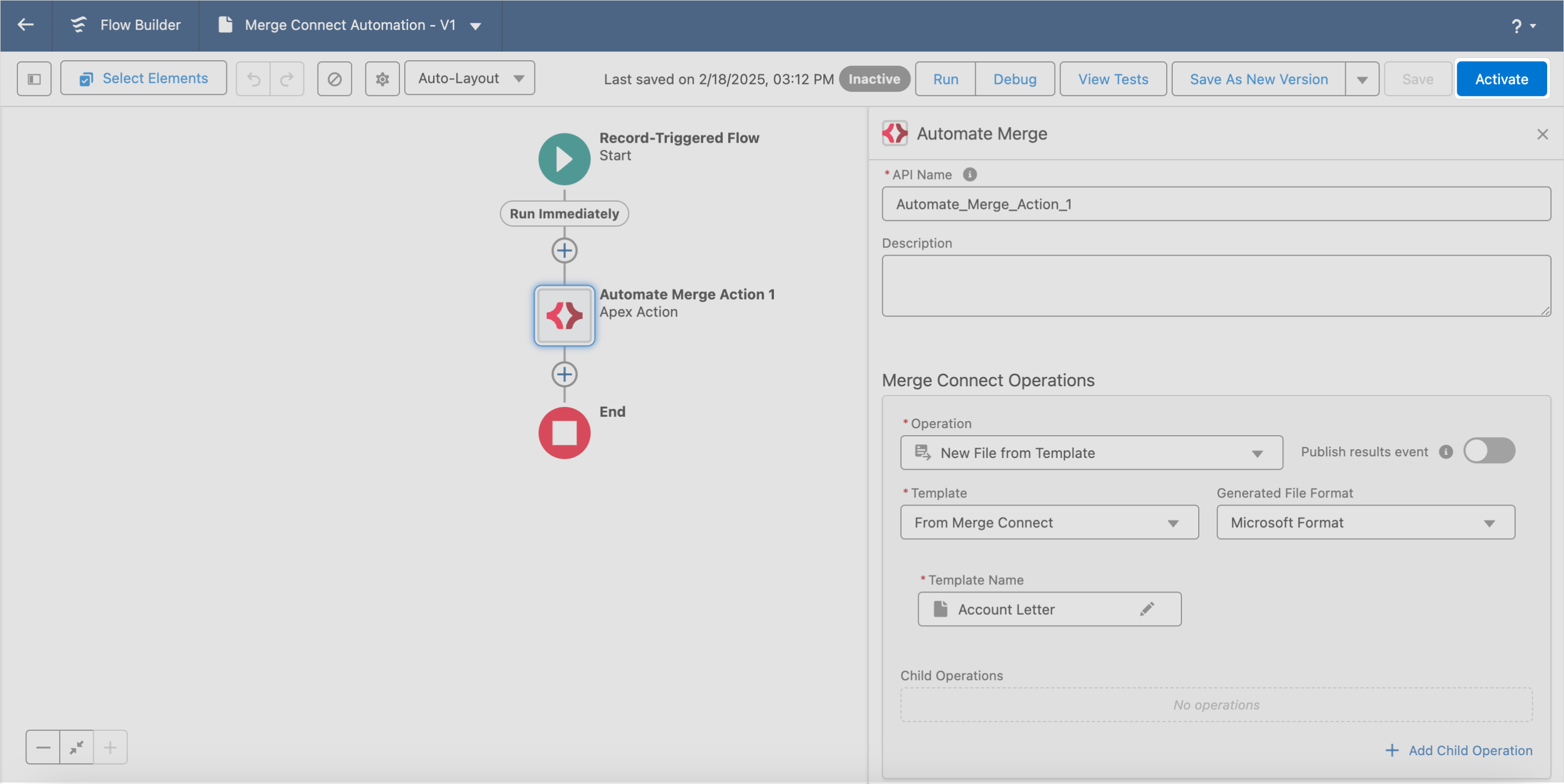1564x784 pixels.
Task: Click the undo arrow icon
Action: pyautogui.click(x=254, y=79)
